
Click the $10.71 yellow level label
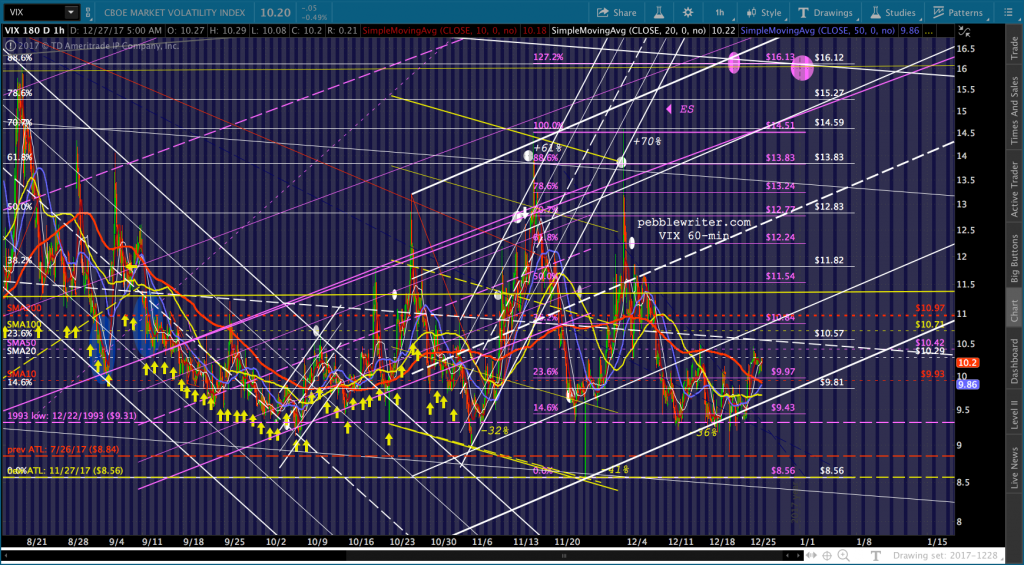point(930,325)
